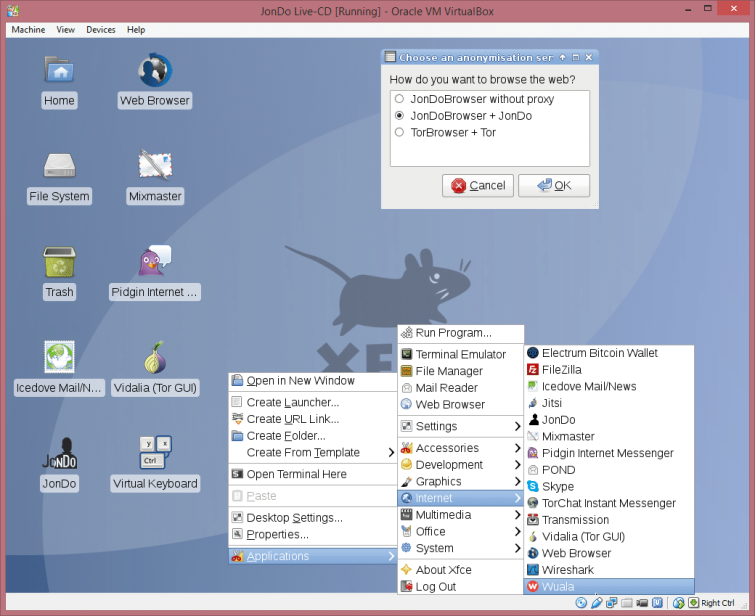755x616 pixels.
Task: Launch Wuala from Internet submenu
Action: (x=609, y=587)
